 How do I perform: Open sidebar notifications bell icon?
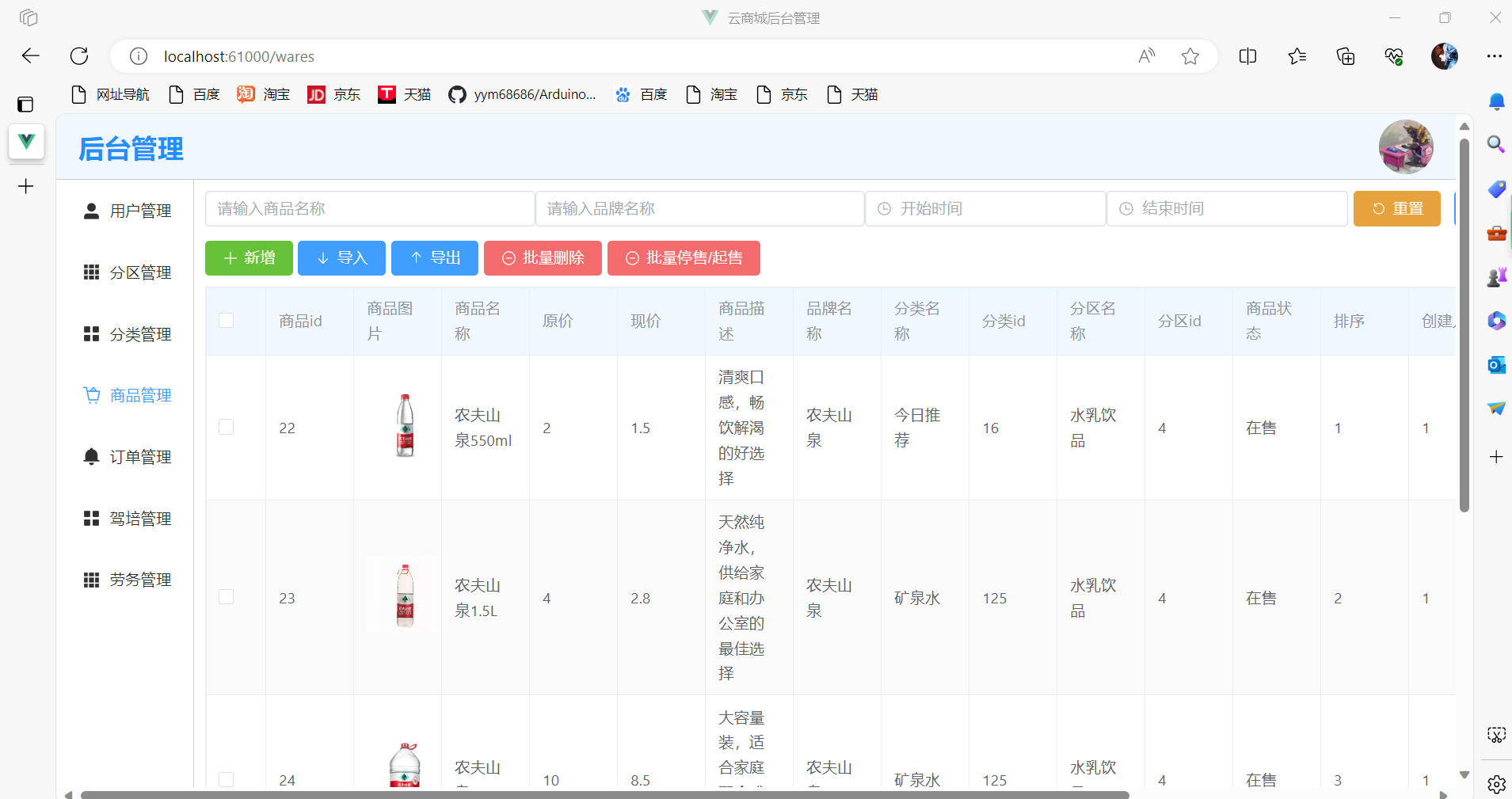click(1496, 101)
